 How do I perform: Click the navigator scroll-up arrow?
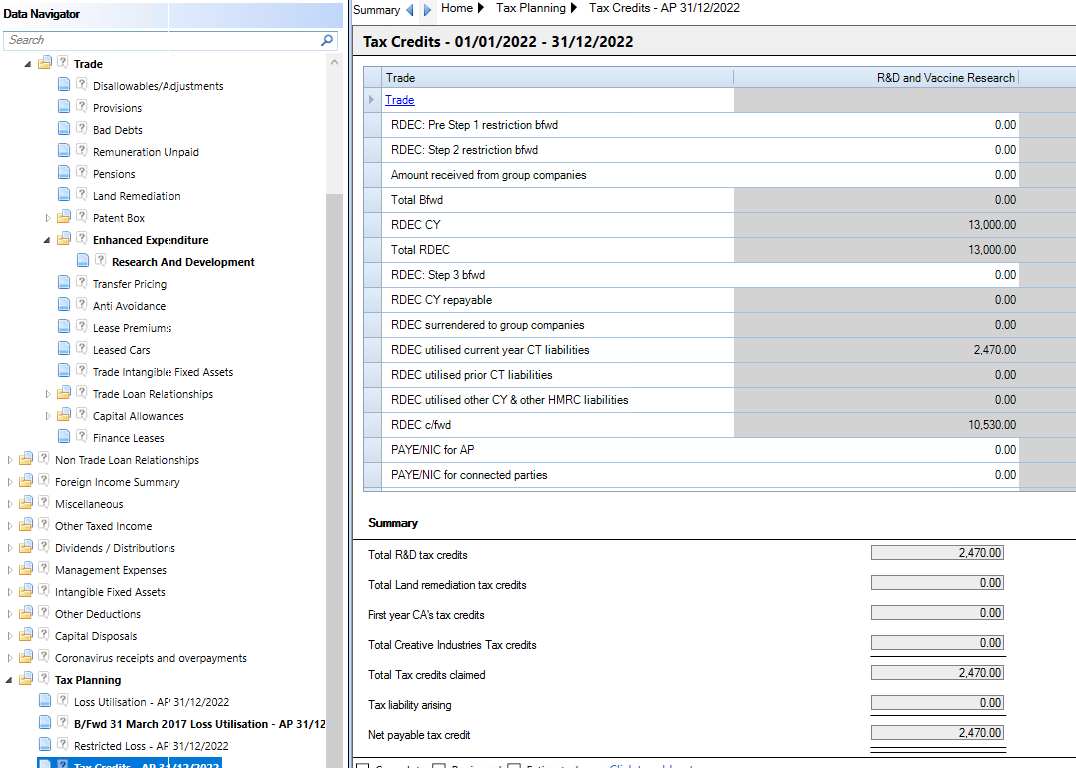pyautogui.click(x=334, y=62)
